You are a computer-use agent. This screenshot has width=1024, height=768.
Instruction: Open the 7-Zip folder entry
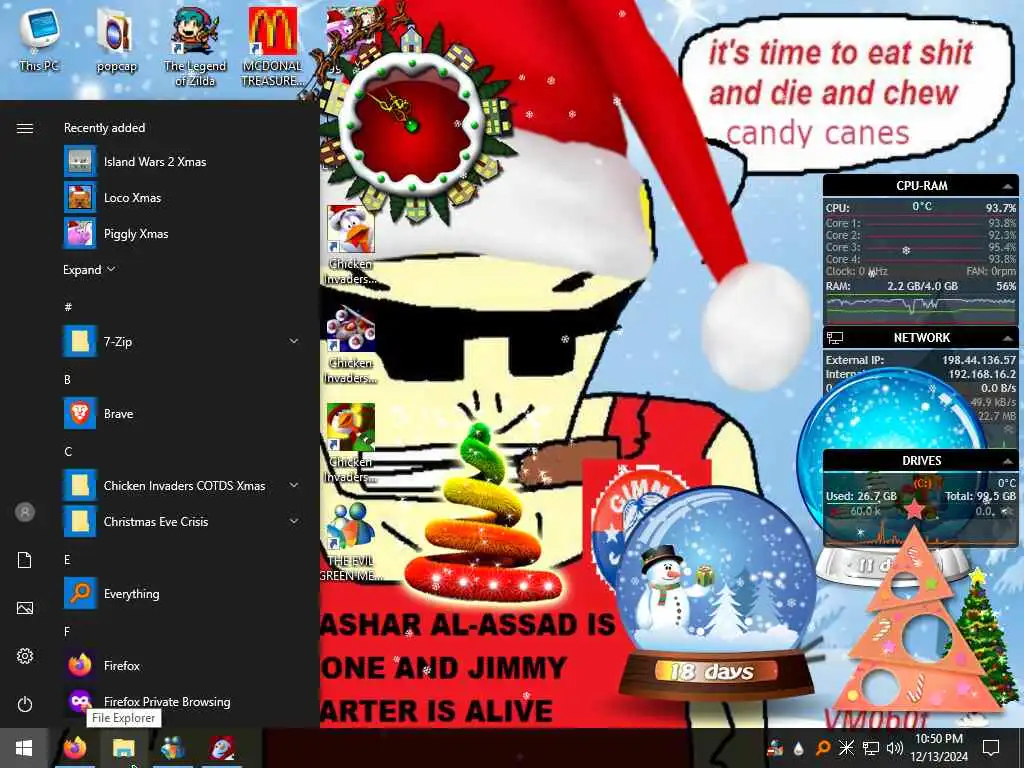tap(181, 341)
